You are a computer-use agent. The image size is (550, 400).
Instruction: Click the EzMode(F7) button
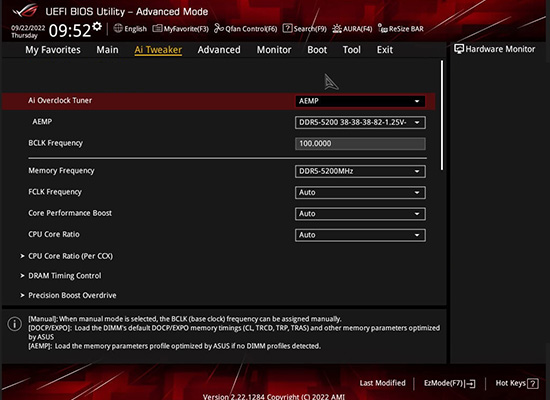[x=449, y=383]
